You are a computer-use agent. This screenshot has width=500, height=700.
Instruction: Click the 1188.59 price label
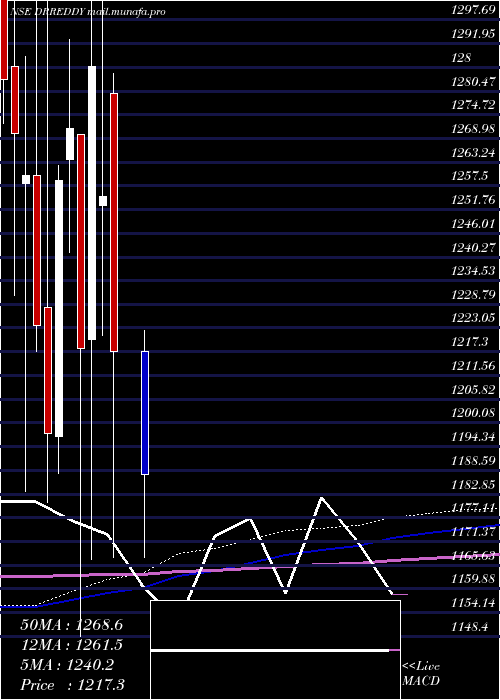point(473,461)
